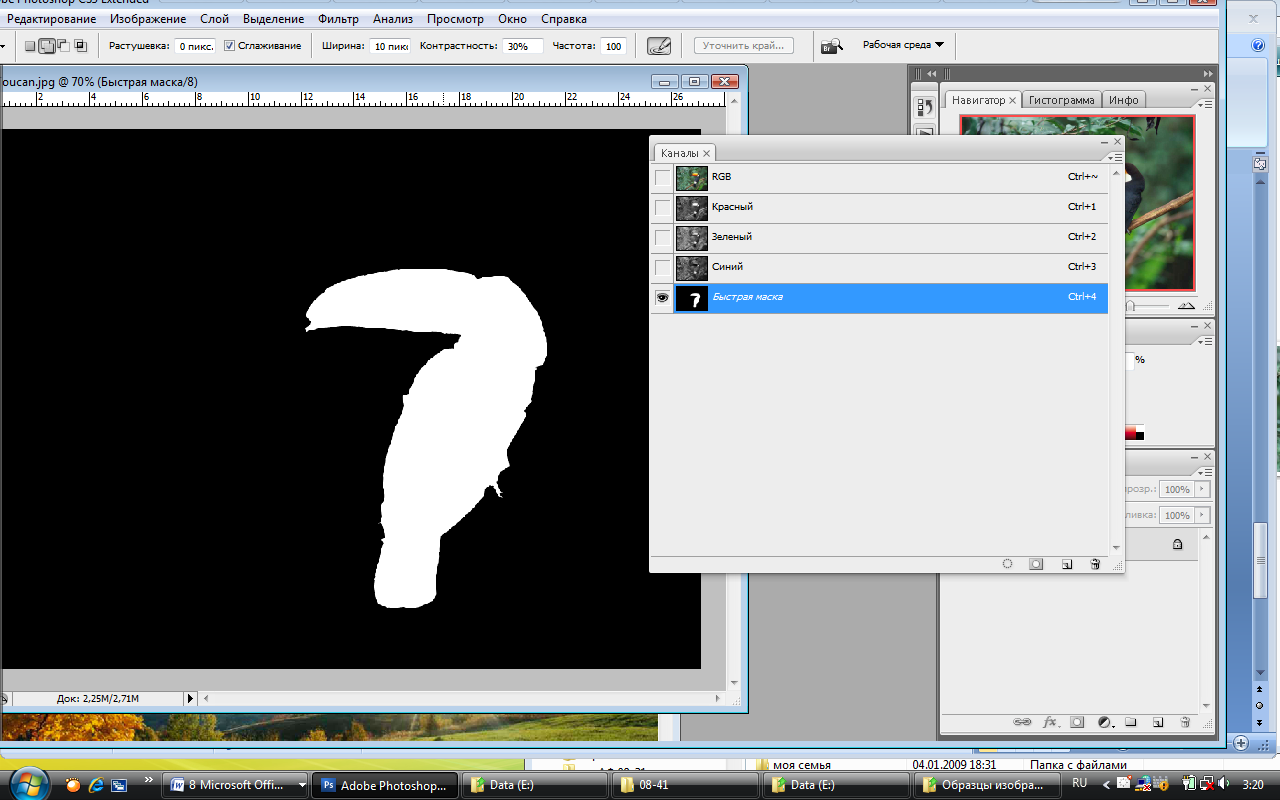Select the Subtract from selection mode icon
1280x800 pixels.
pyautogui.click(x=62, y=46)
